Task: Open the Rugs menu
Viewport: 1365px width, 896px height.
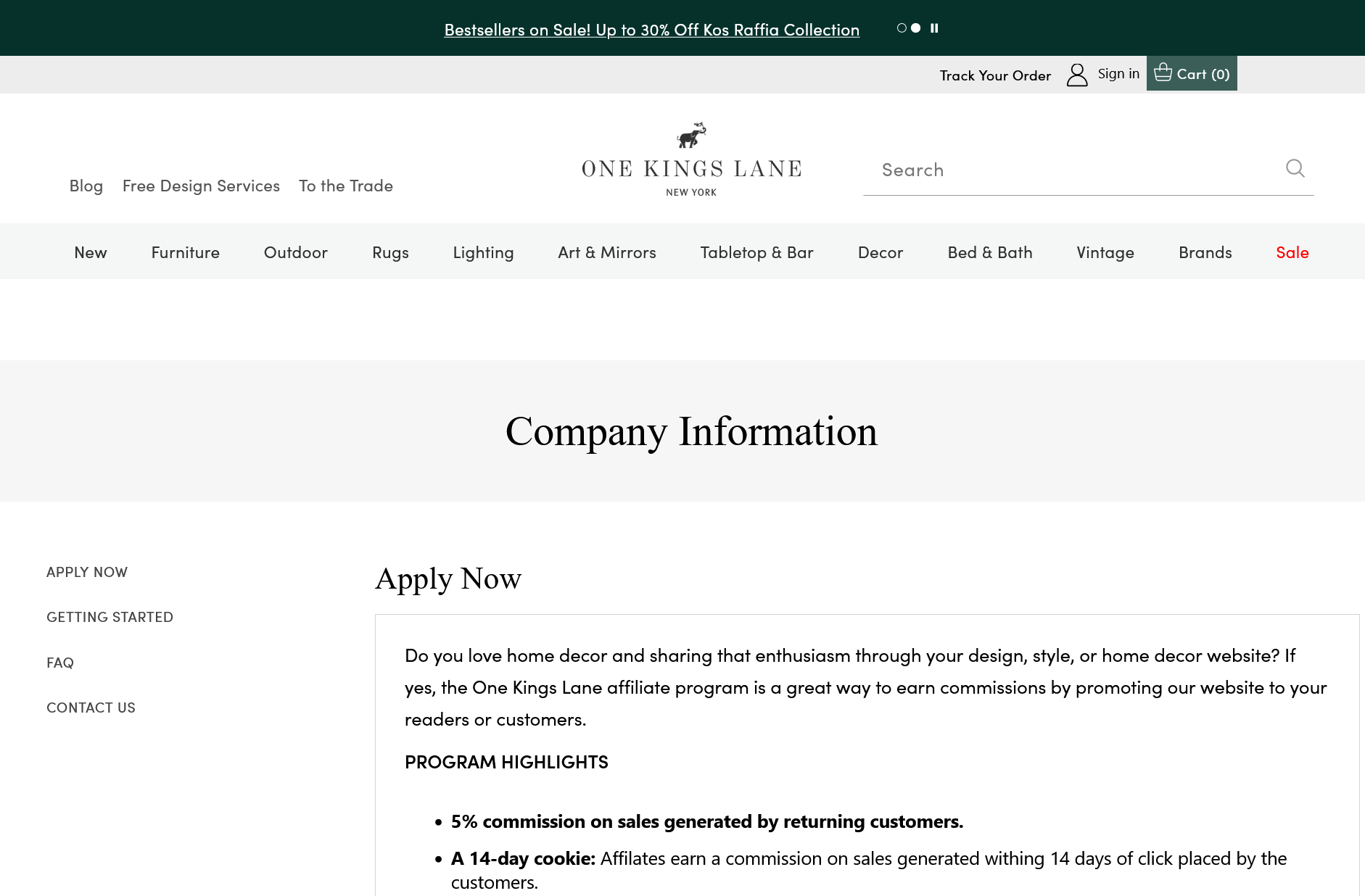Action: 390,252
